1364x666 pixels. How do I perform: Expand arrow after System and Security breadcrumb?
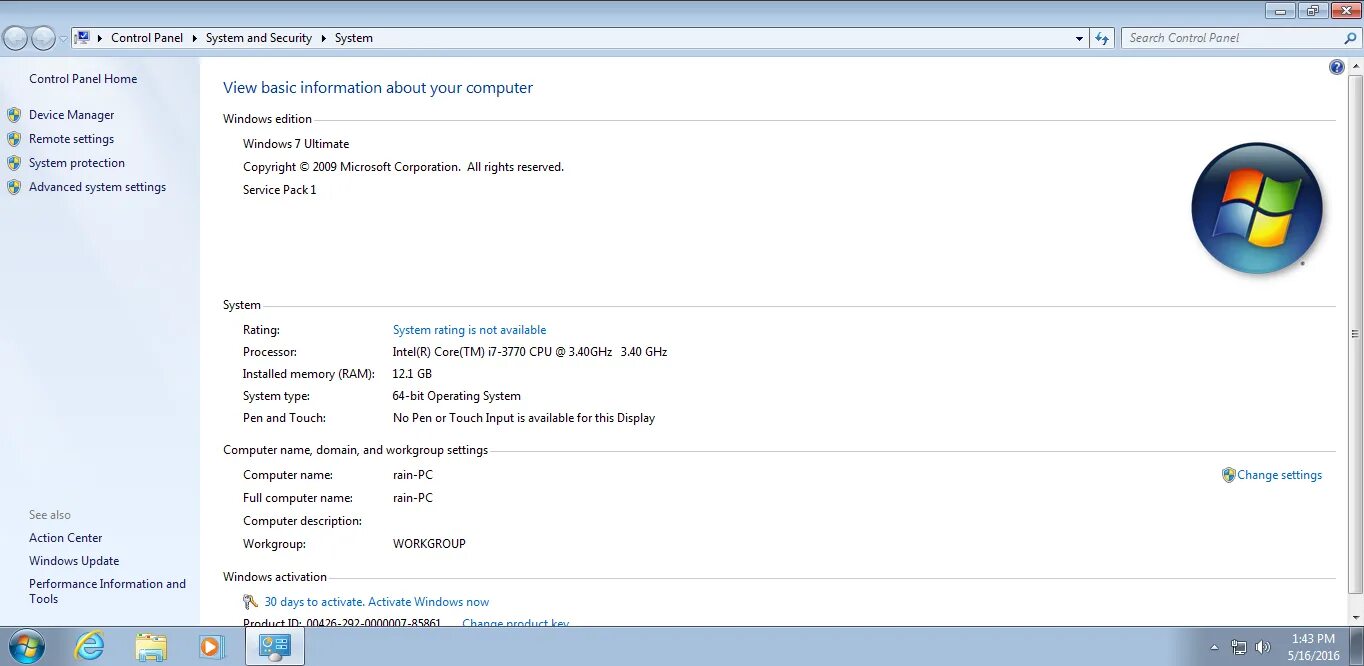[323, 38]
